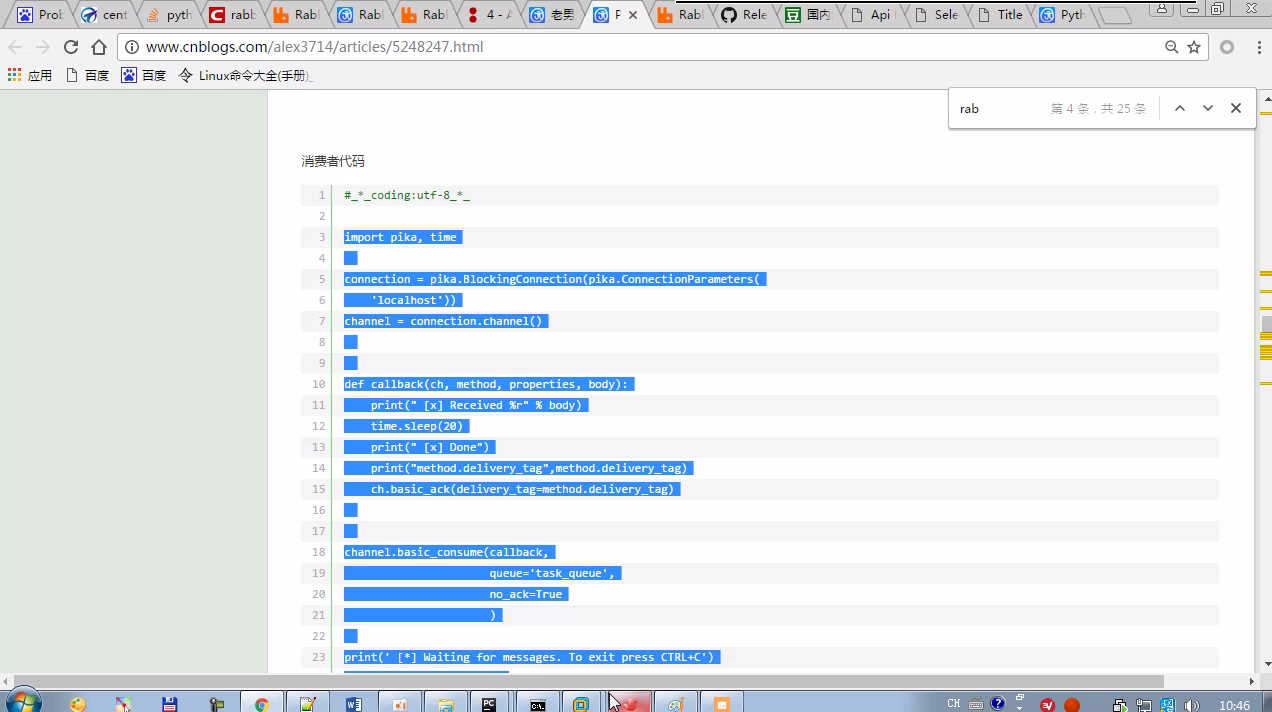Close the active browser tab
Image resolution: width=1272 pixels, height=712 pixels.
633,15
